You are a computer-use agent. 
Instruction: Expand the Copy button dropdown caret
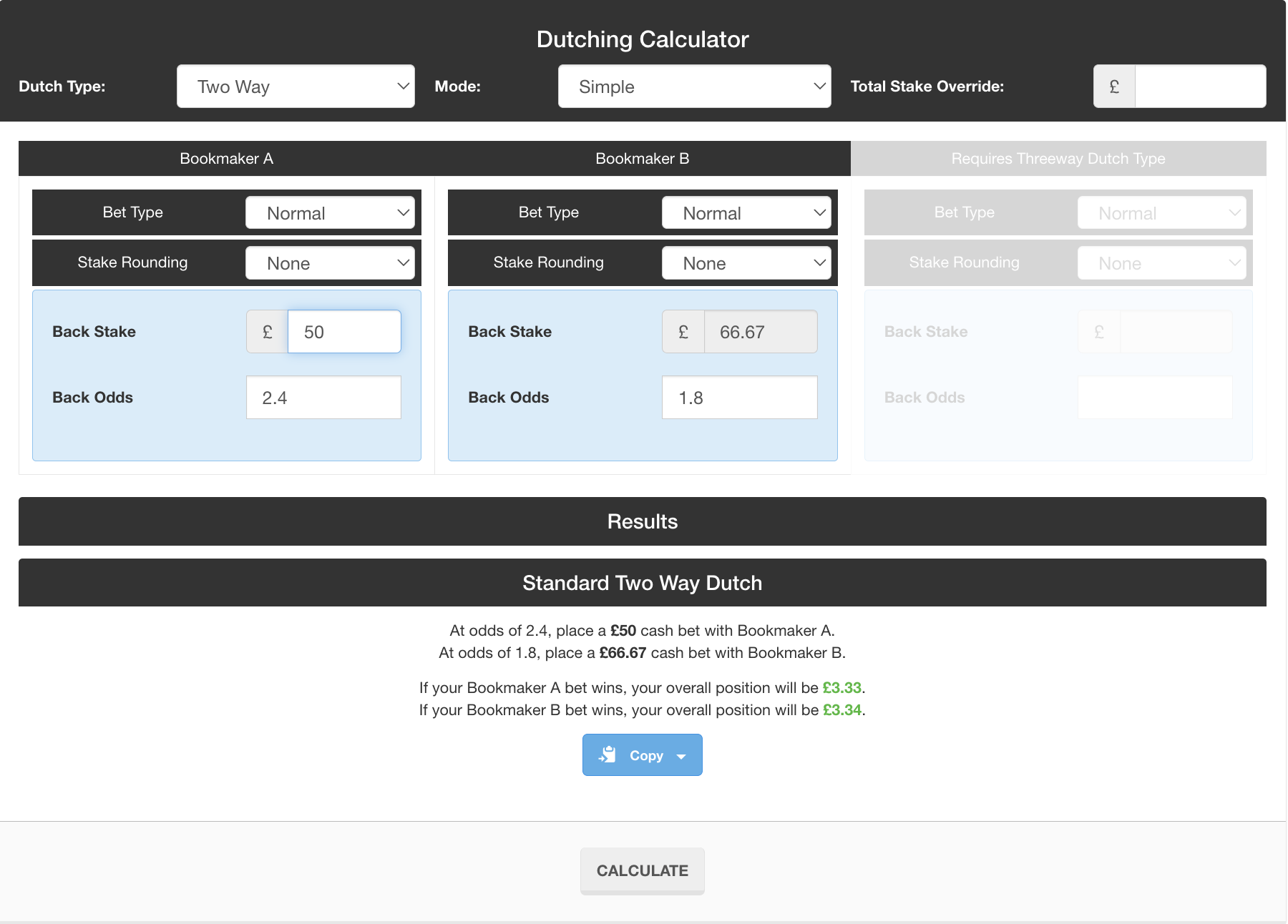tap(681, 757)
